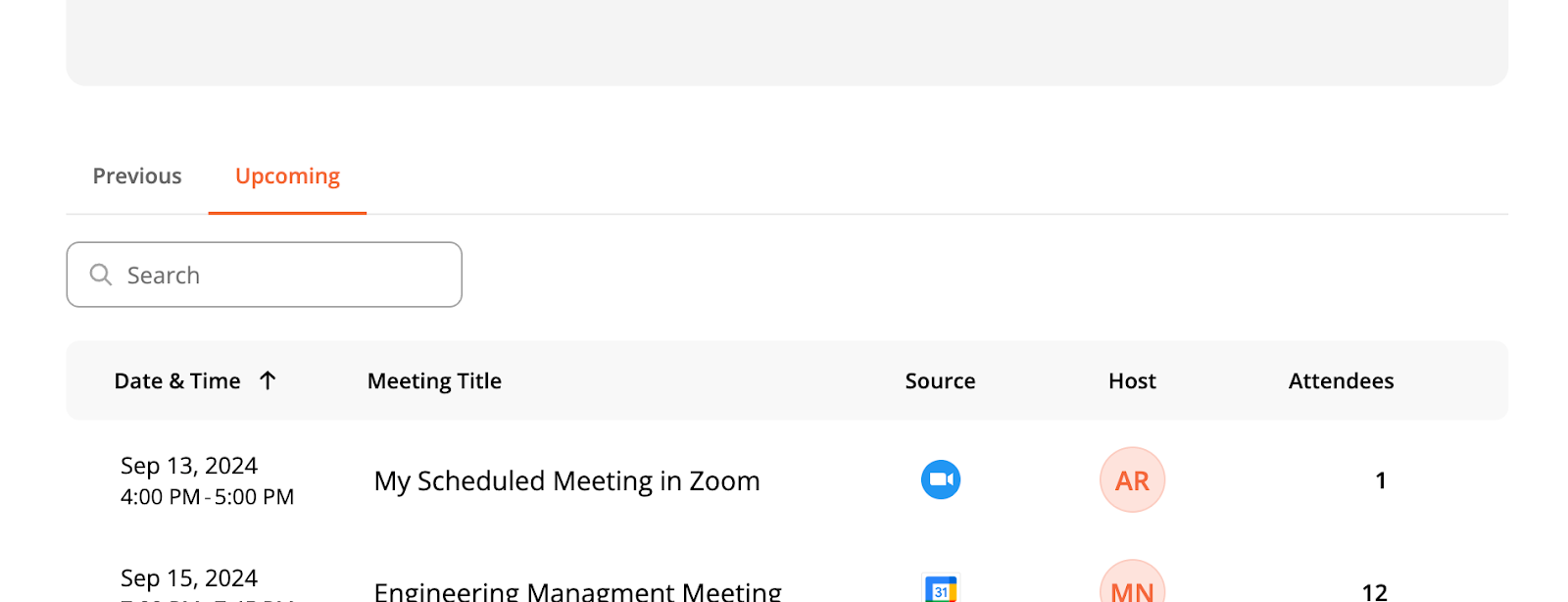Click the Zoom source icon

tap(941, 479)
